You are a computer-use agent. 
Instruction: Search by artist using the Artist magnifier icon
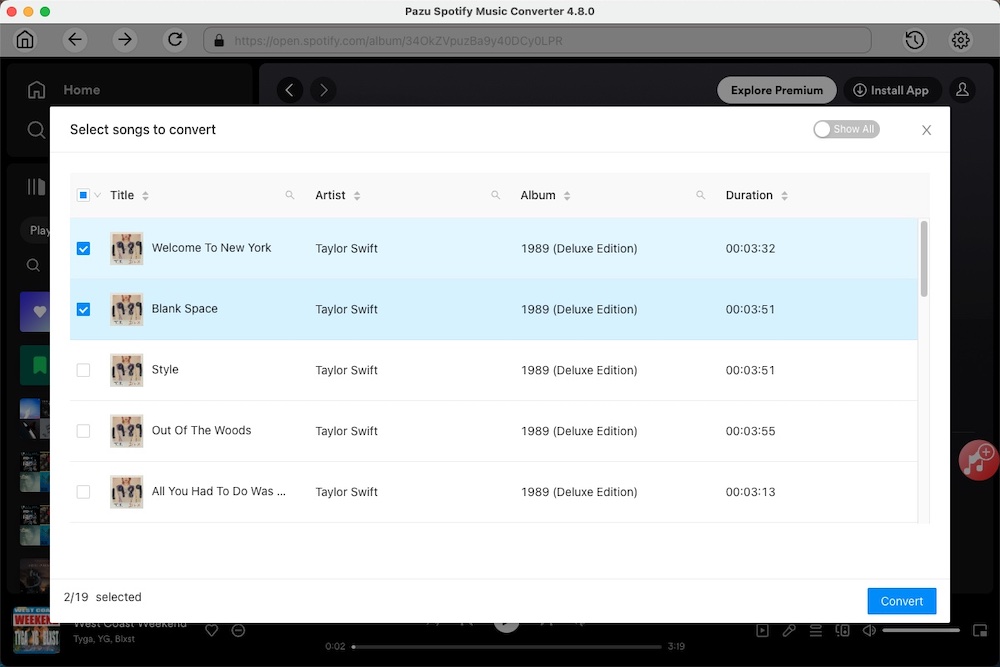point(495,195)
